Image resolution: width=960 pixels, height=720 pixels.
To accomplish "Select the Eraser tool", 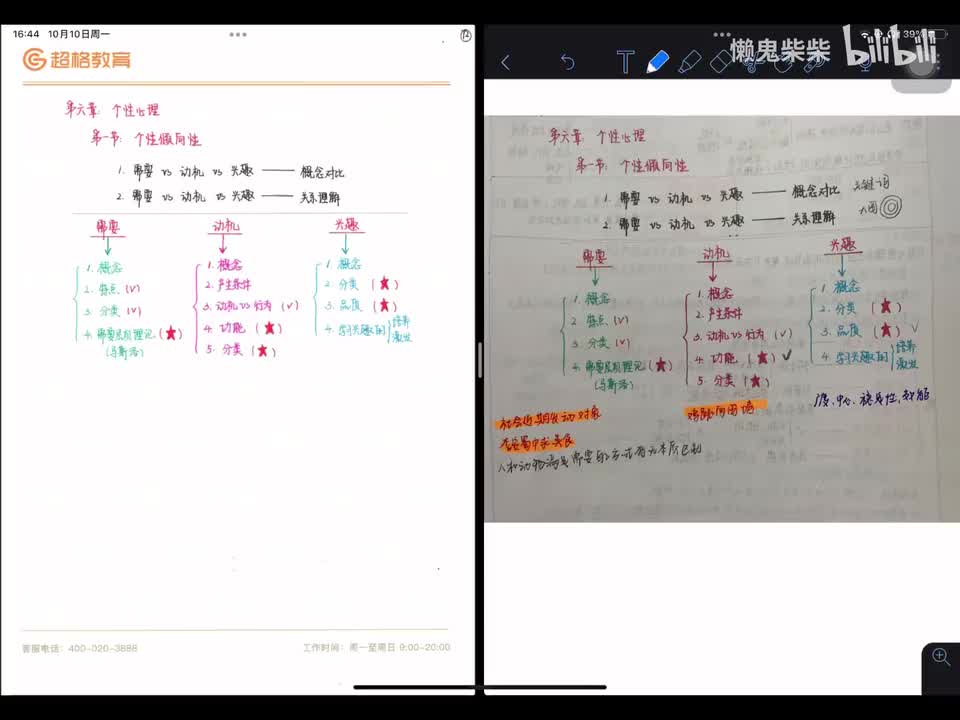I will (x=720, y=62).
